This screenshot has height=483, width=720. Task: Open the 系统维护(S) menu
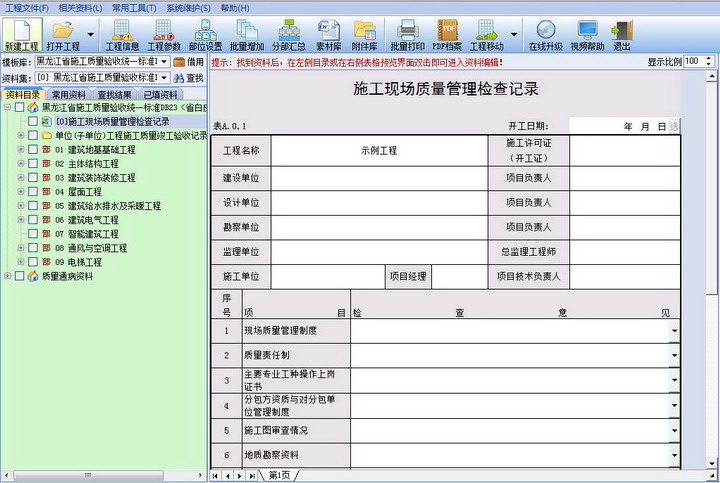(188, 8)
